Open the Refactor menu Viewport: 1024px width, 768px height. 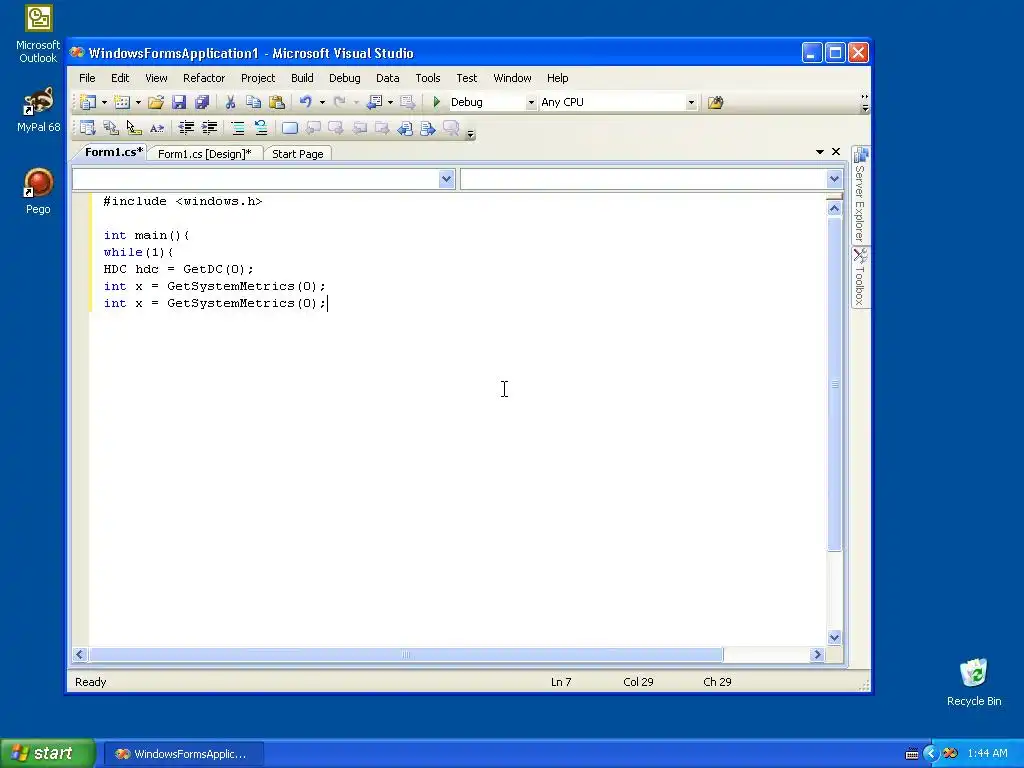coord(204,78)
